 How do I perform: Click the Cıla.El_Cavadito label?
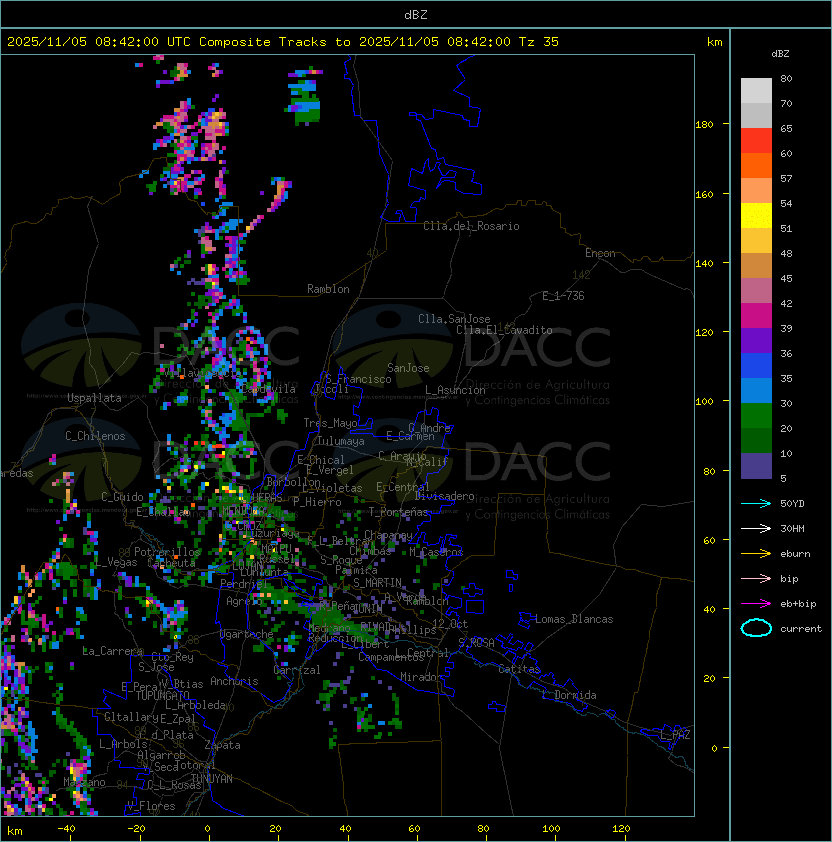[x=504, y=330]
